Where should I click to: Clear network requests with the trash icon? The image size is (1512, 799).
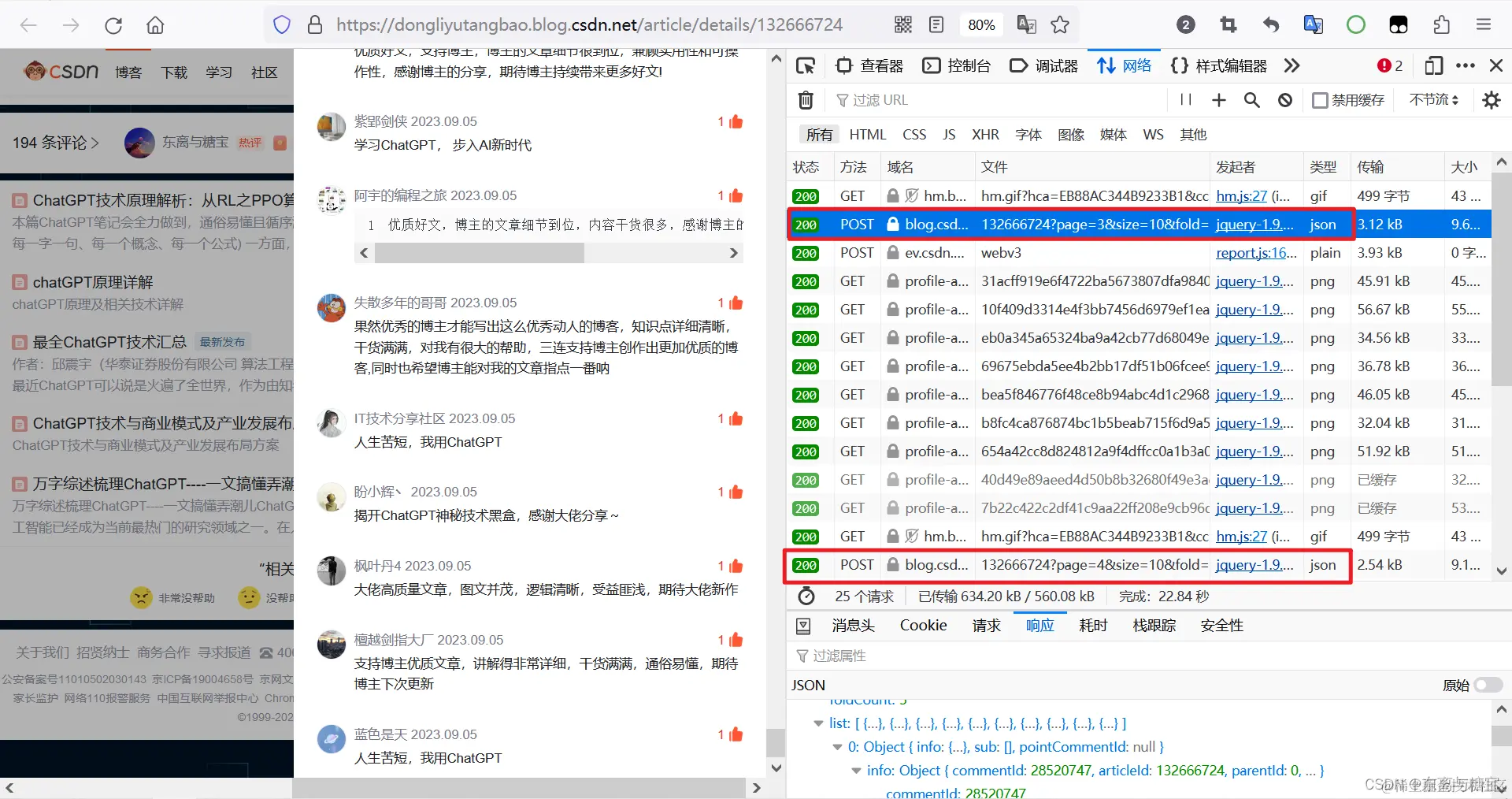coord(805,100)
